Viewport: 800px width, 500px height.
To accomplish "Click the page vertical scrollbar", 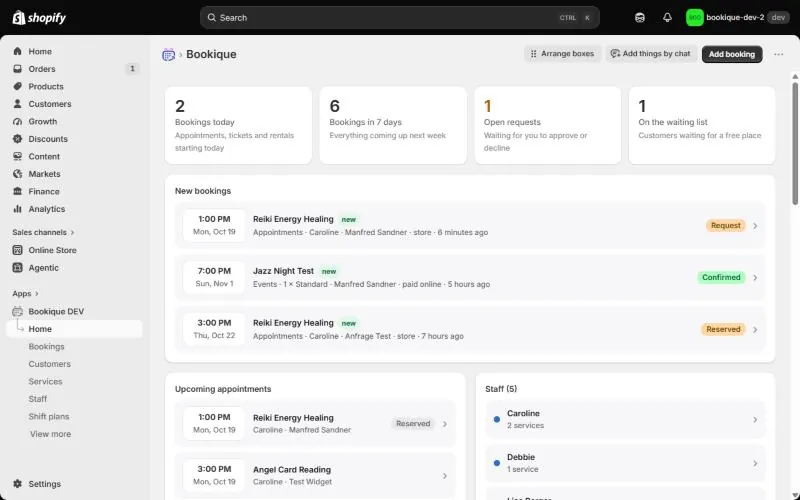I will pos(795,144).
